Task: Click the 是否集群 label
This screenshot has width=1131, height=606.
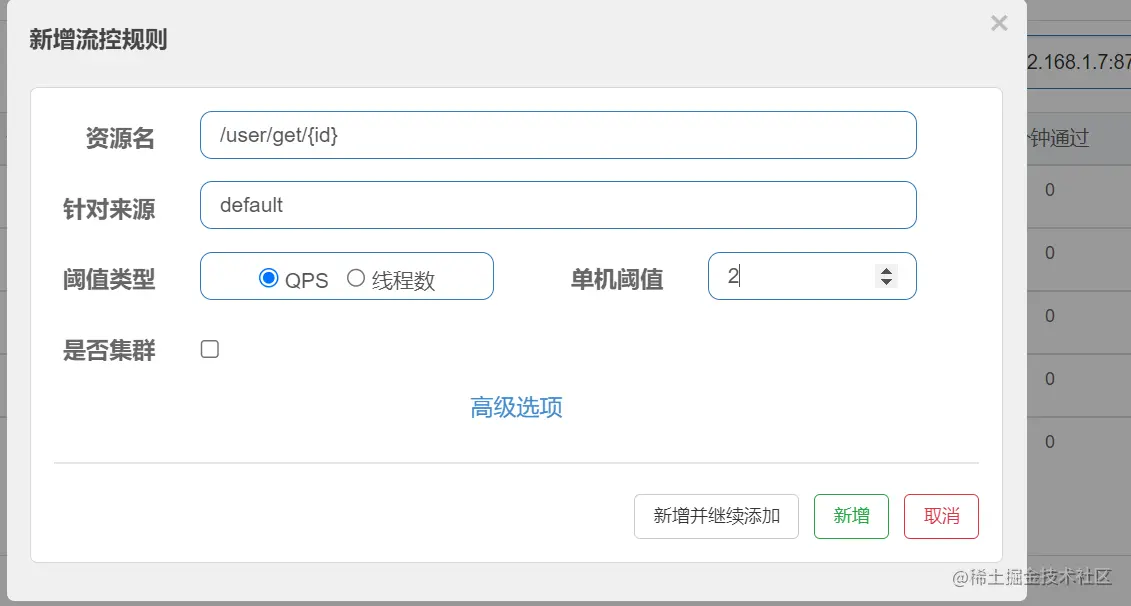Action: point(109,350)
